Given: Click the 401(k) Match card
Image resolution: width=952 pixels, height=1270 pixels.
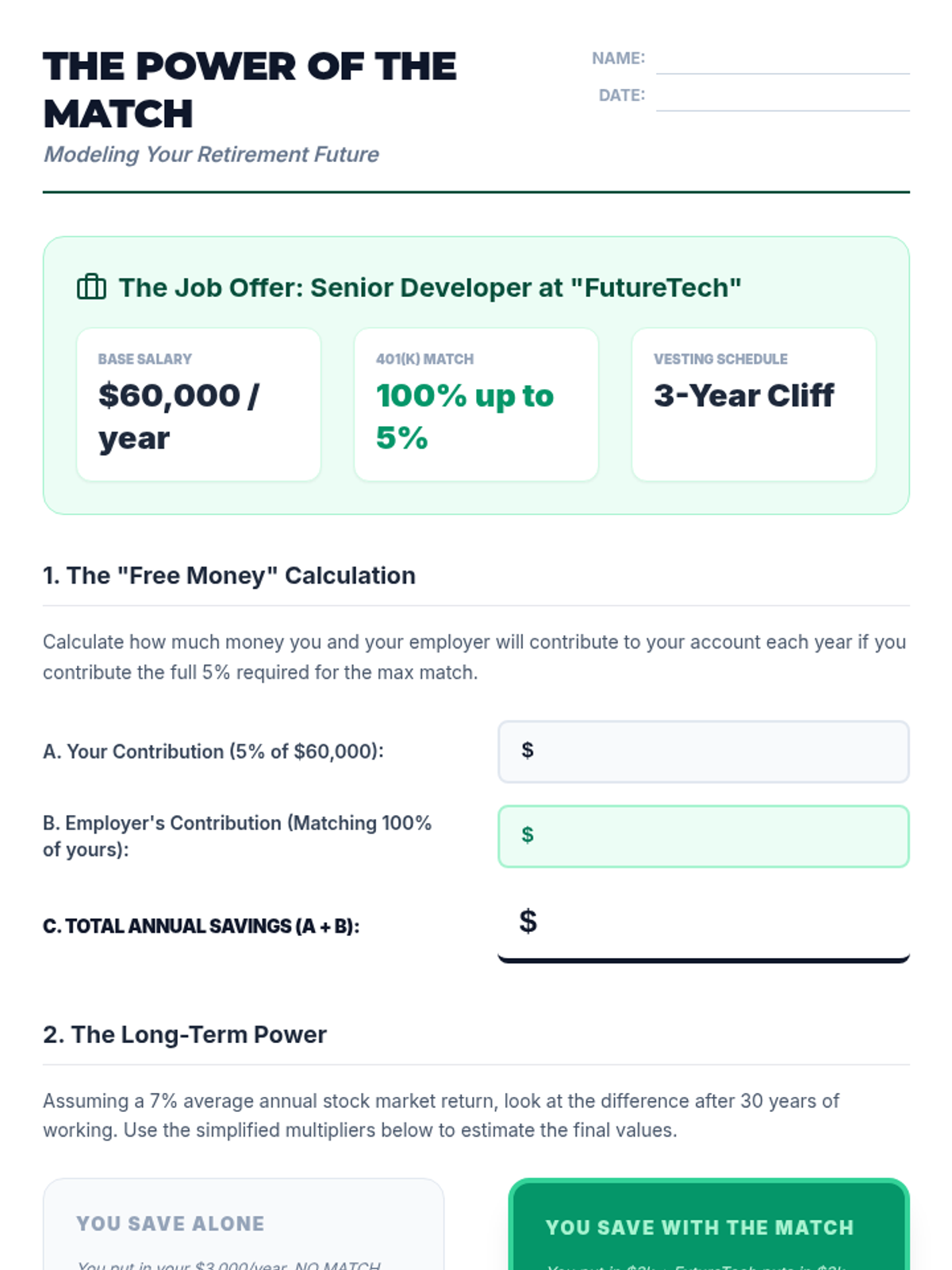Looking at the screenshot, I should click(x=476, y=405).
